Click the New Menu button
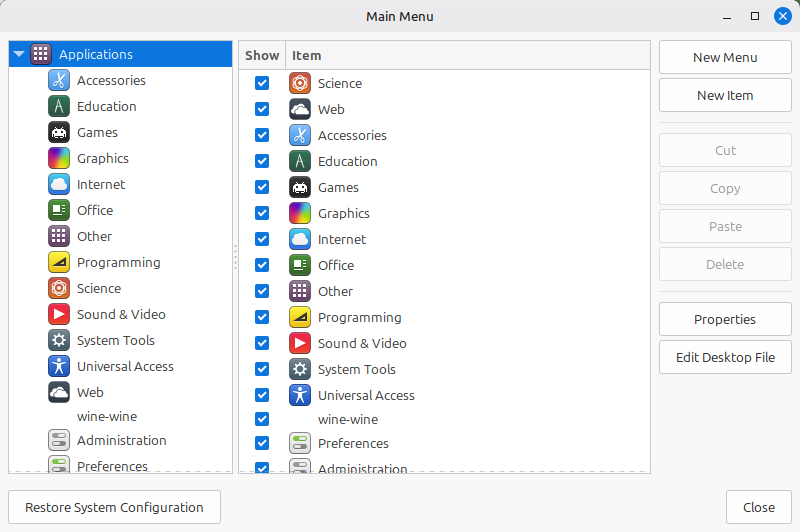The height and width of the screenshot is (532, 800). click(x=725, y=58)
